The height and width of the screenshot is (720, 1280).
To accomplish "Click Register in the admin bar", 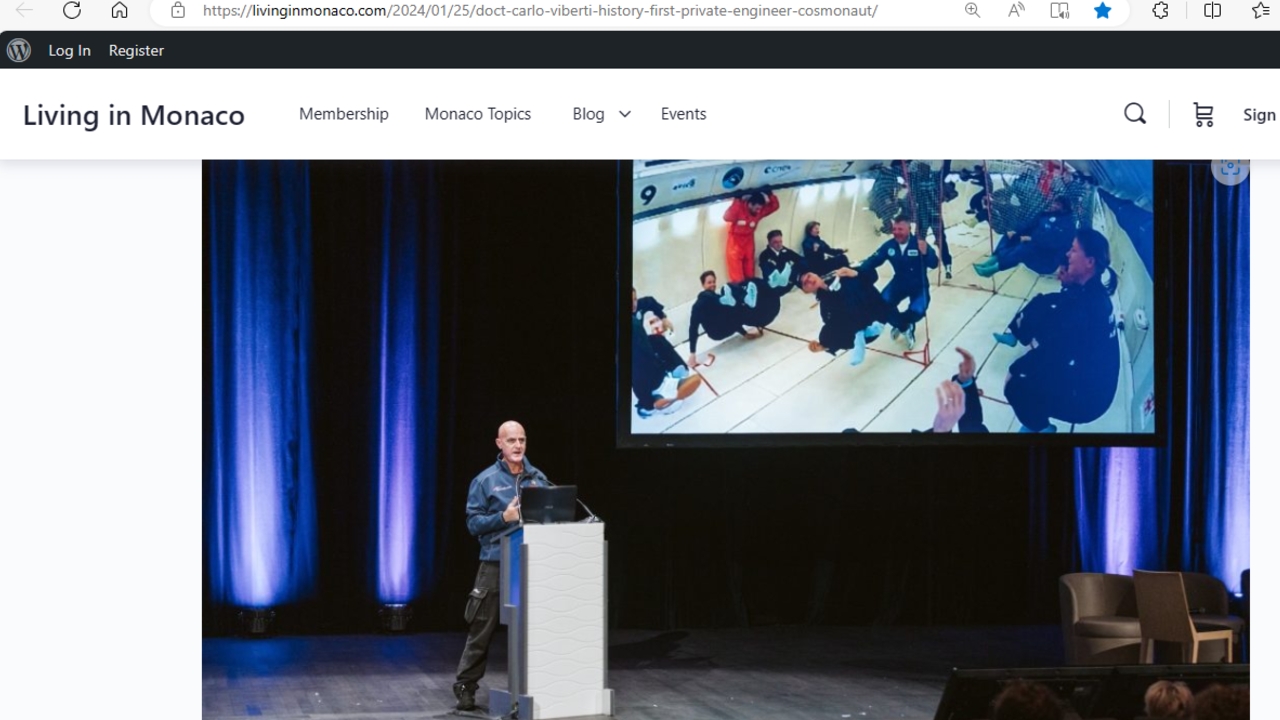I will tap(136, 50).
